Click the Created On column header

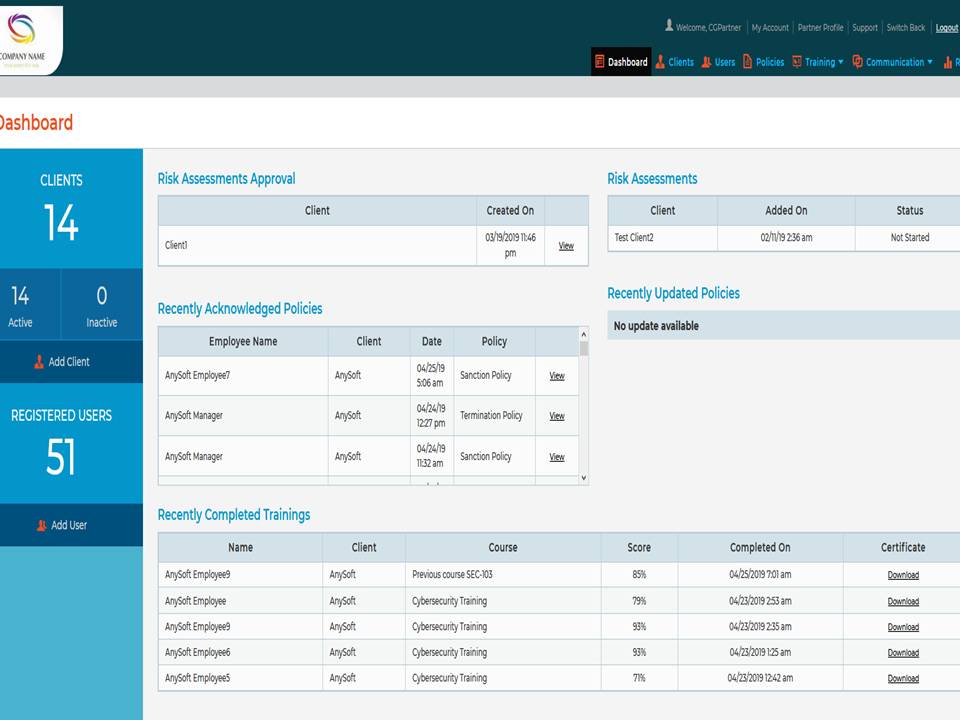point(510,211)
